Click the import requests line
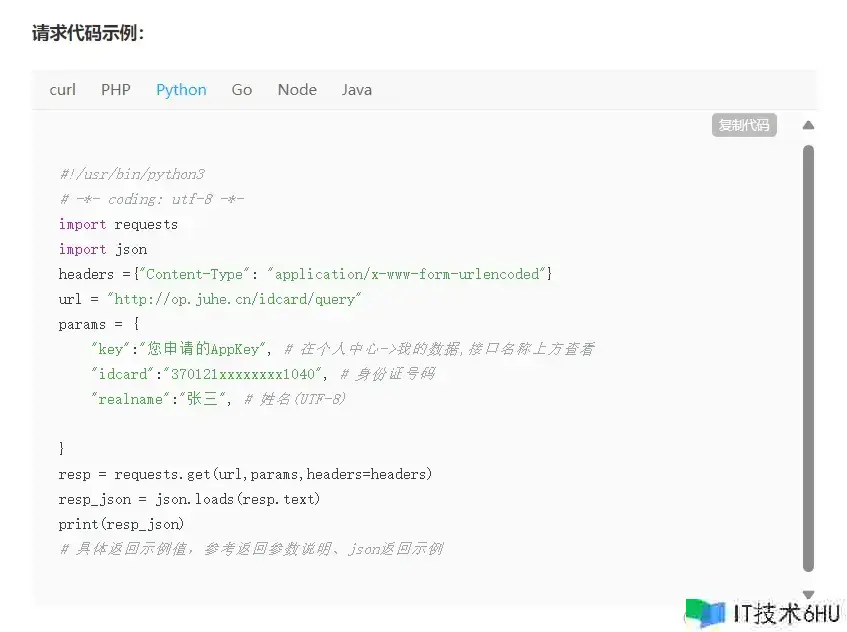The image size is (847, 632). click(118, 224)
